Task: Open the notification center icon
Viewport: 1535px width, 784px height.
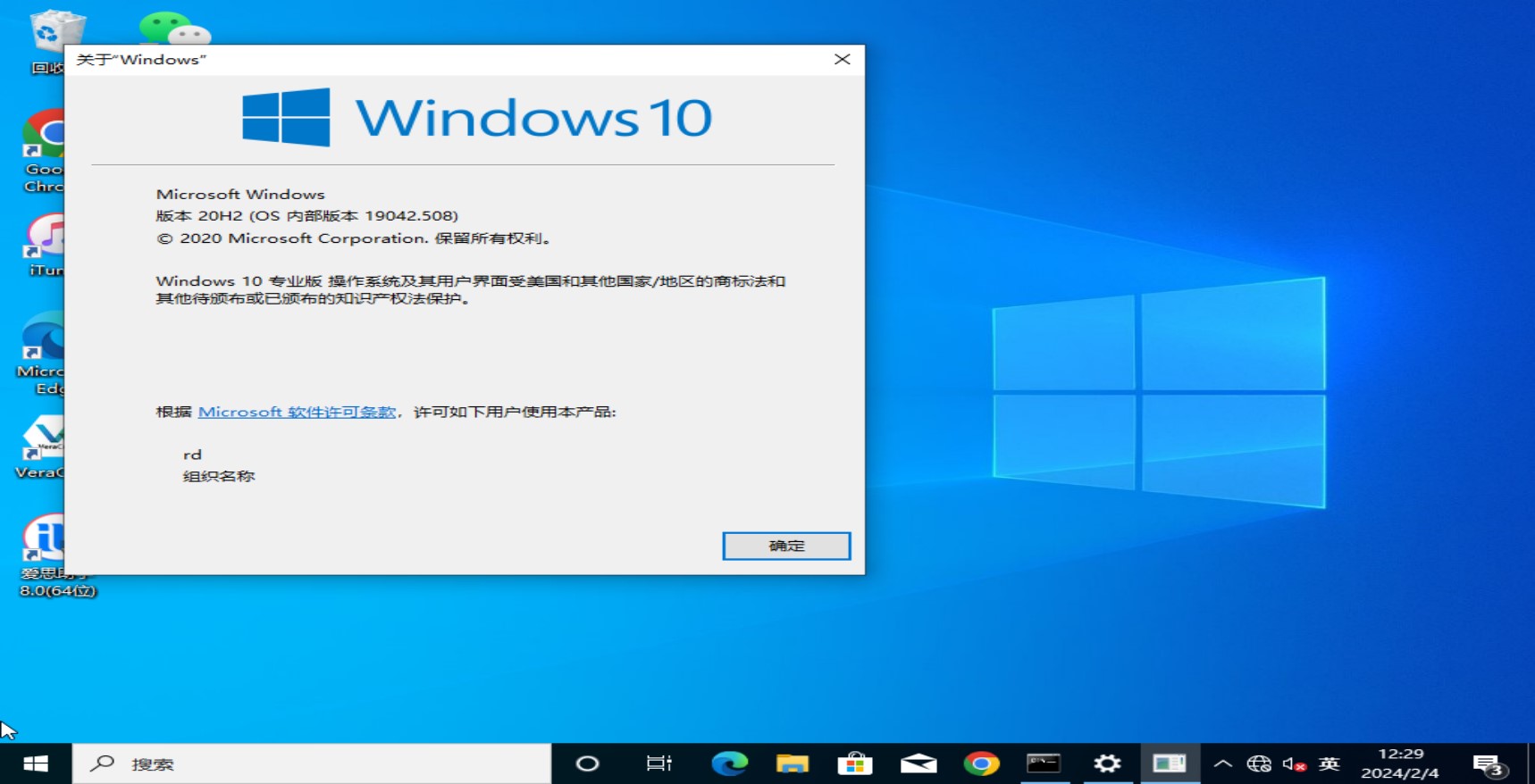Action: pyautogui.click(x=1489, y=763)
